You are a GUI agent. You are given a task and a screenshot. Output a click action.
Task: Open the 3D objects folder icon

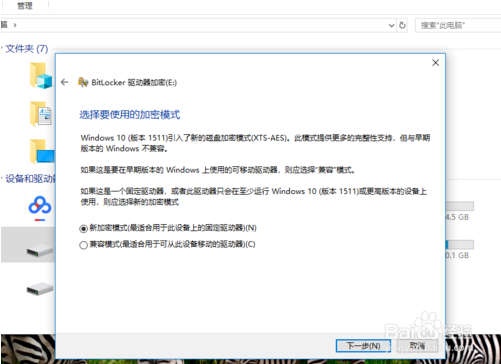point(41,76)
